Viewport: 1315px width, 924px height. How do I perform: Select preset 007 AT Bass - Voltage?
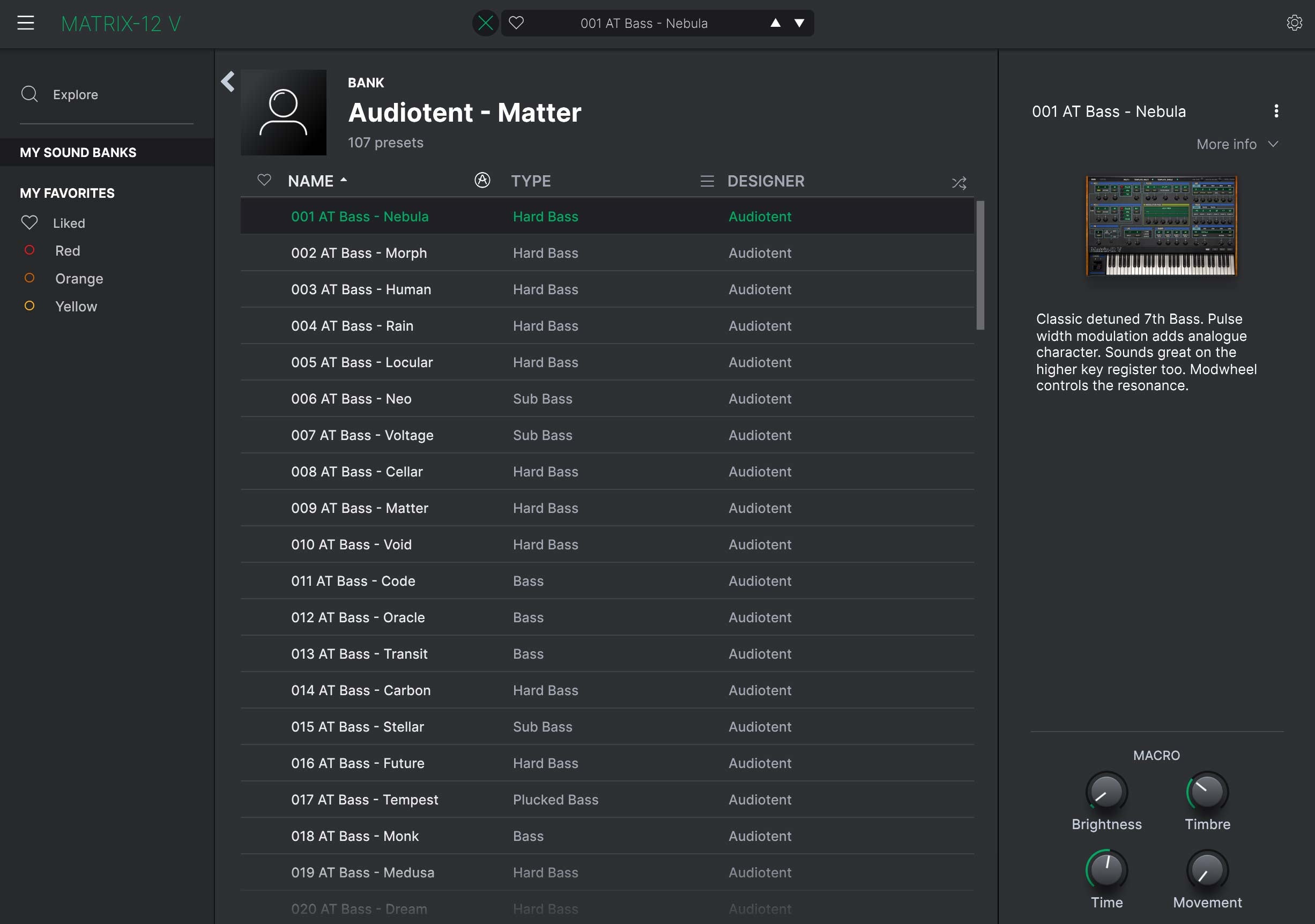point(607,435)
